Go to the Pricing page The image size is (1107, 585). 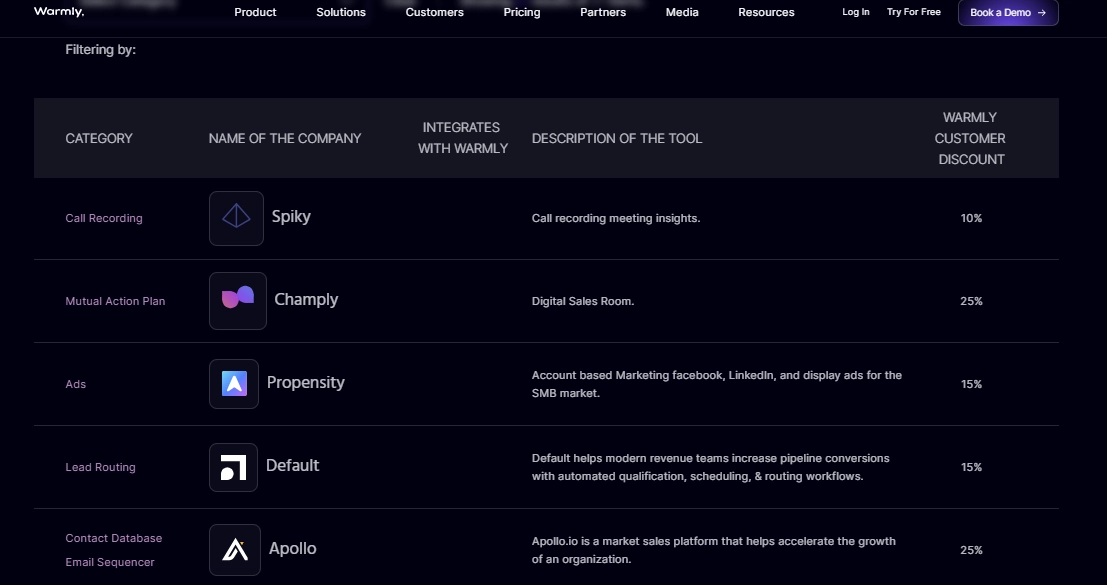click(522, 12)
